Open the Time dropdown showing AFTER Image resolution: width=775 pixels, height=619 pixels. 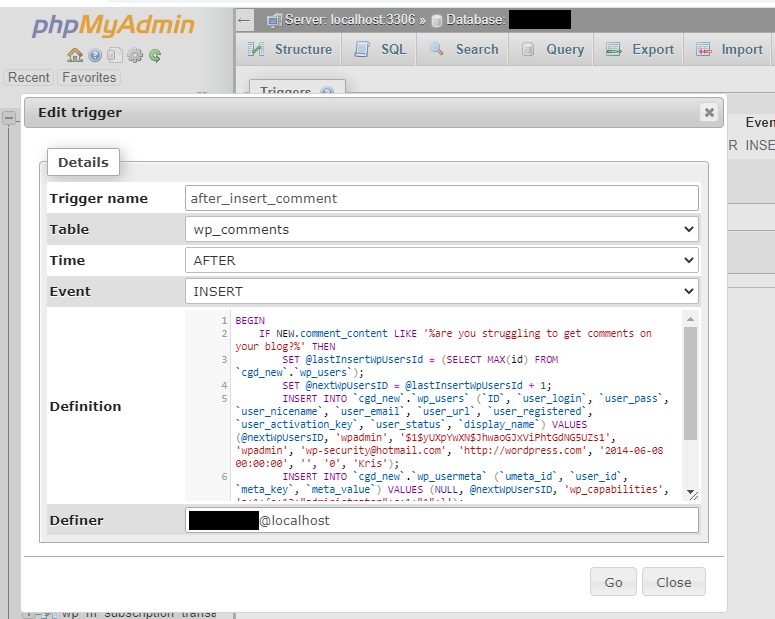click(x=442, y=261)
